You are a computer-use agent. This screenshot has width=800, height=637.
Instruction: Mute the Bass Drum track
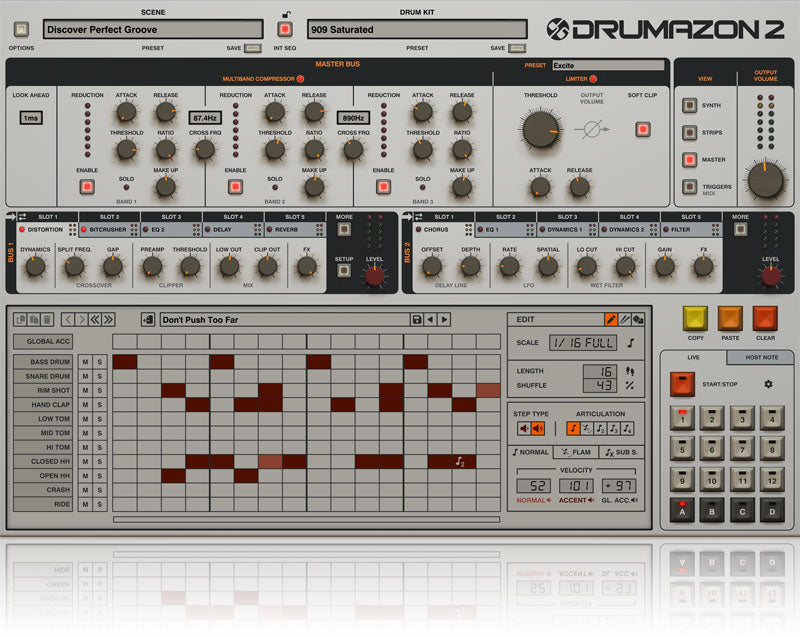point(85,362)
